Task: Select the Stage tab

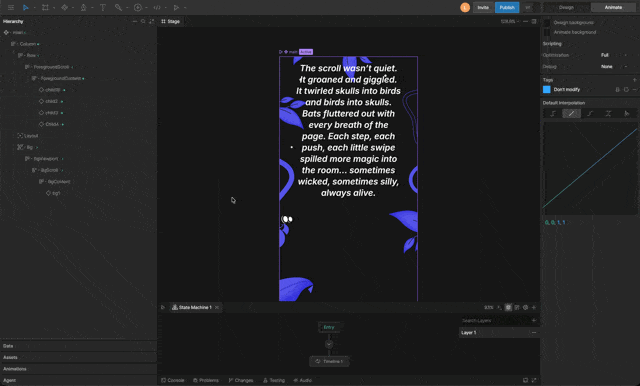Action: point(171,21)
